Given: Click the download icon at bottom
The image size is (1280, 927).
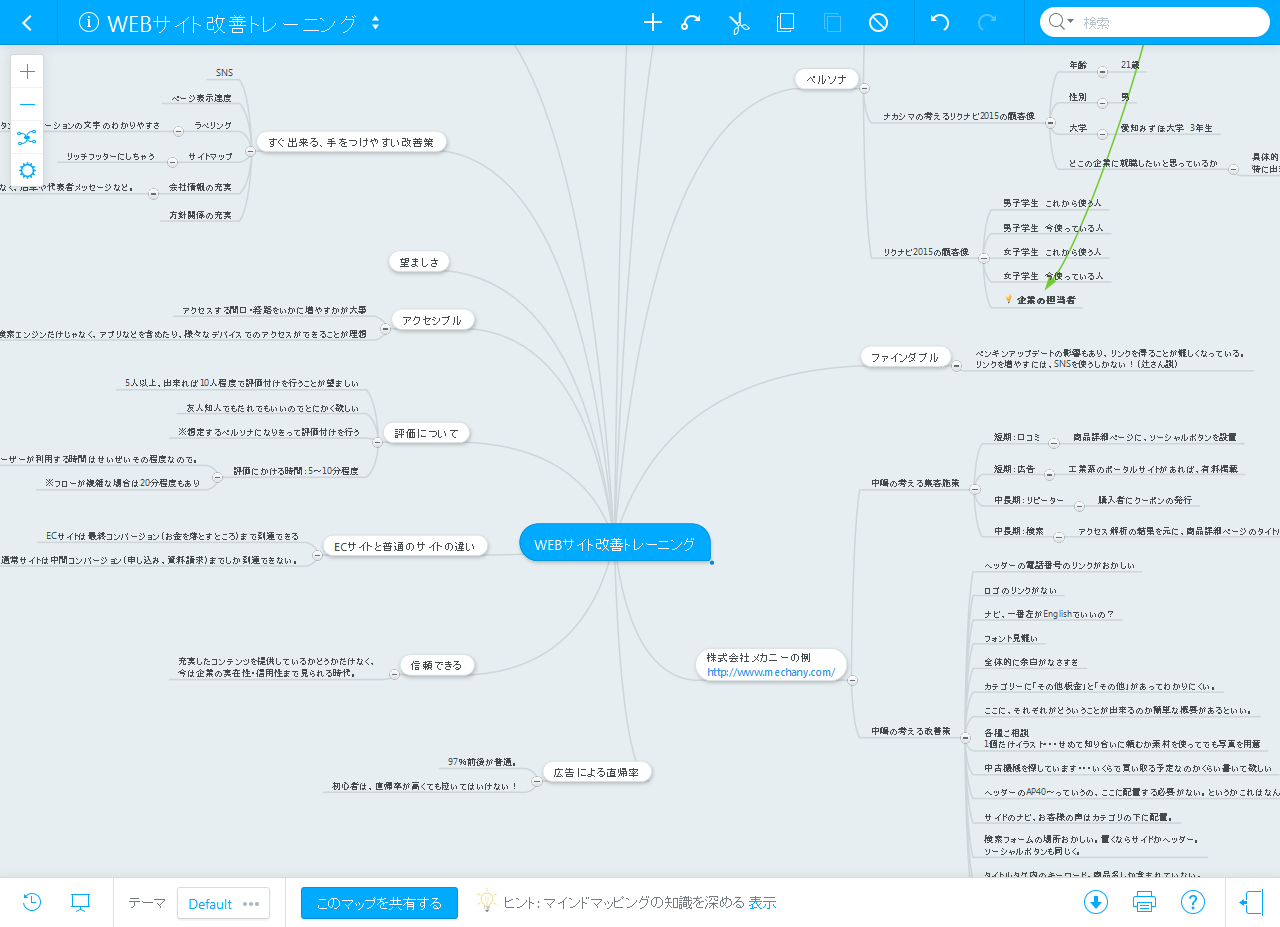Looking at the screenshot, I should click(1095, 902).
